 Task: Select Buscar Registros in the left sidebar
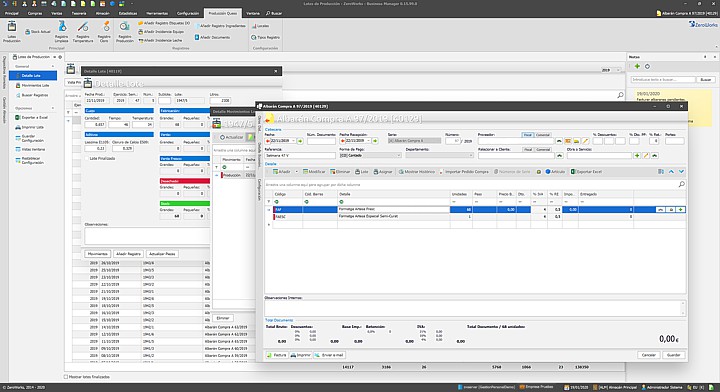[32, 95]
